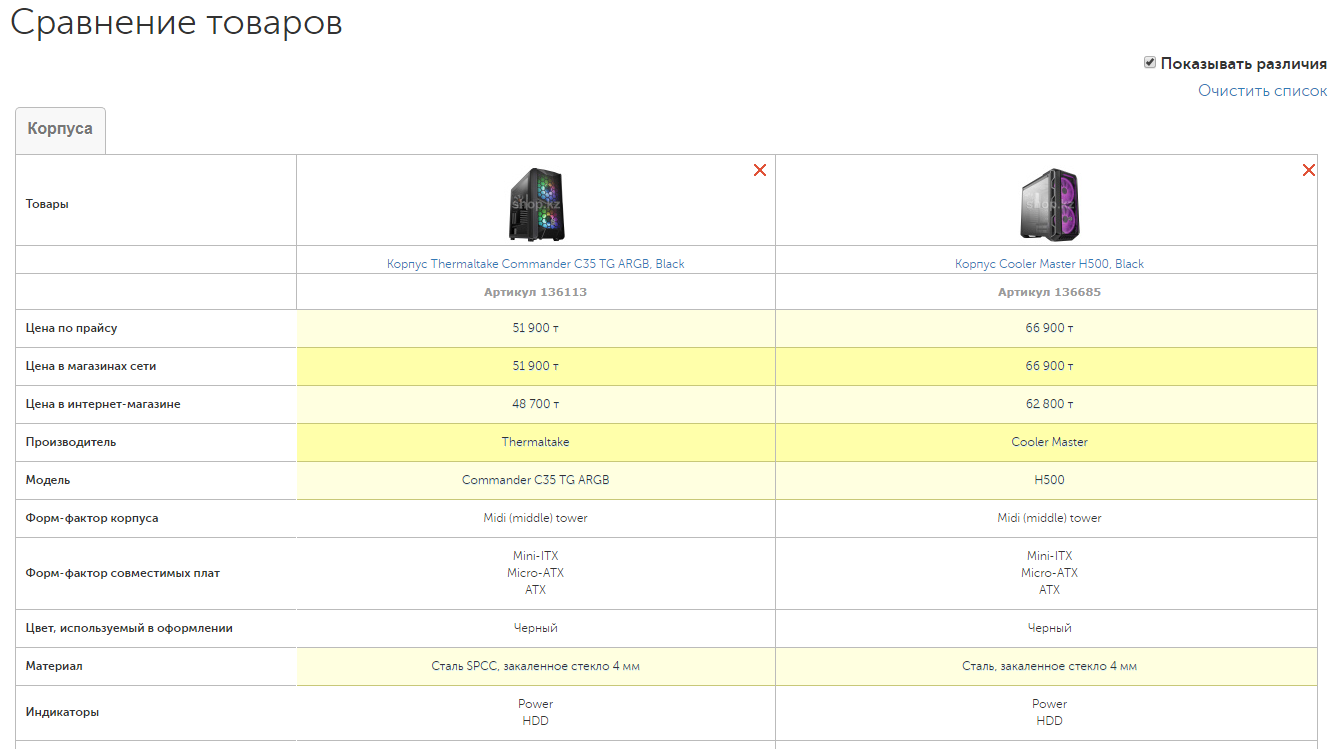Open Thermaltake Commander C35 product image
The width and height of the screenshot is (1343, 749).
point(536,204)
